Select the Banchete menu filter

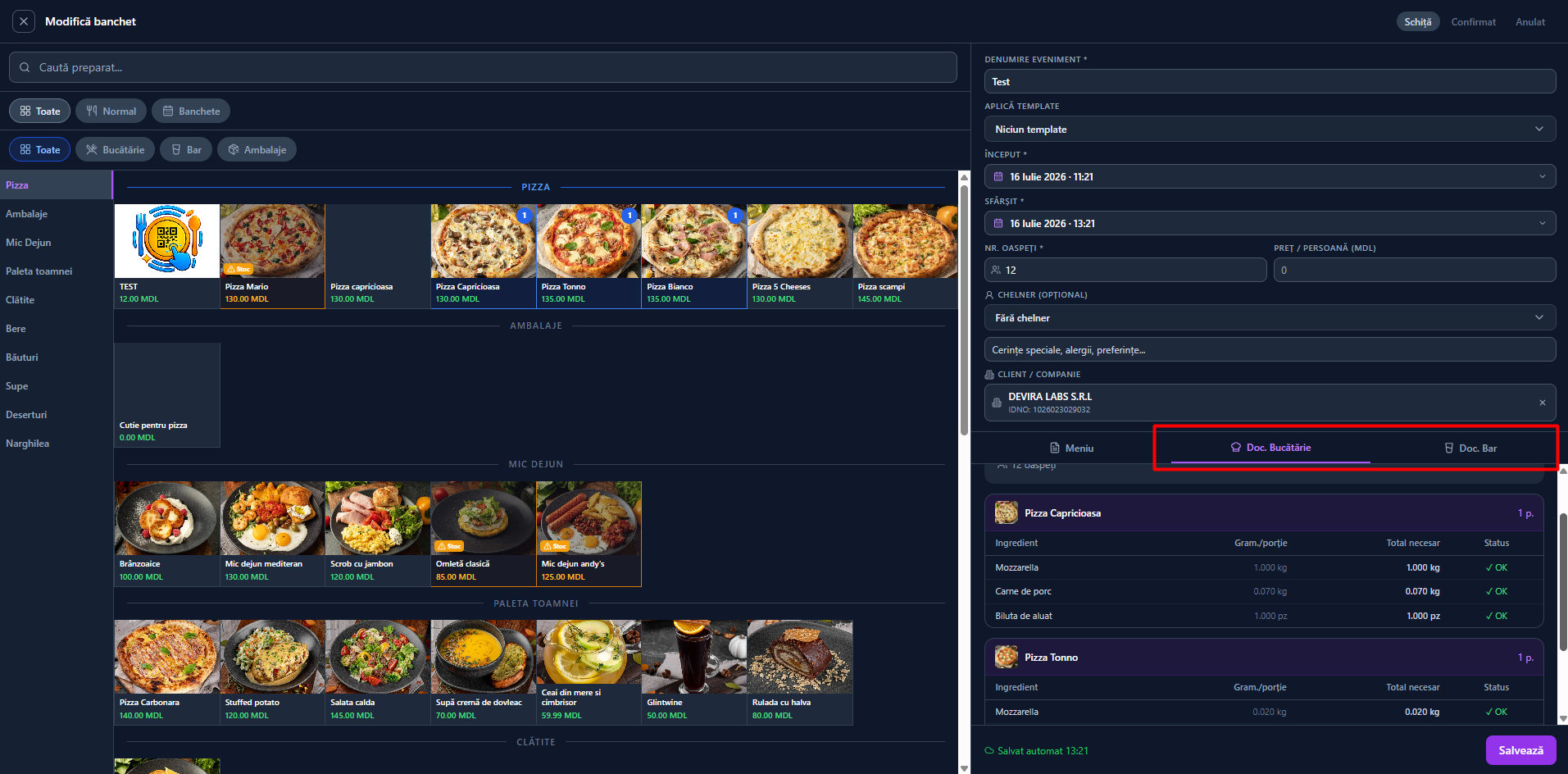click(x=191, y=111)
